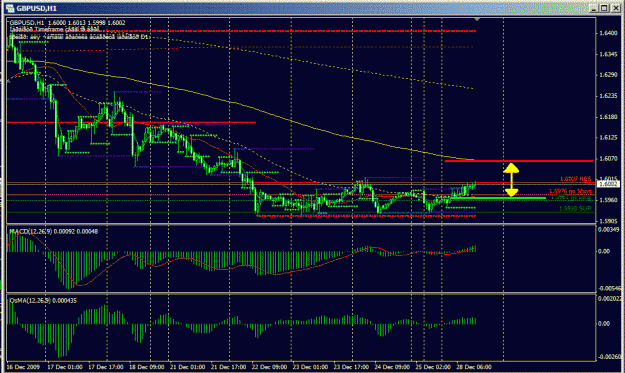This screenshot has width=625, height=373.
Task: Click the MACD(12,26,9) indicator label
Action: click(x=54, y=231)
